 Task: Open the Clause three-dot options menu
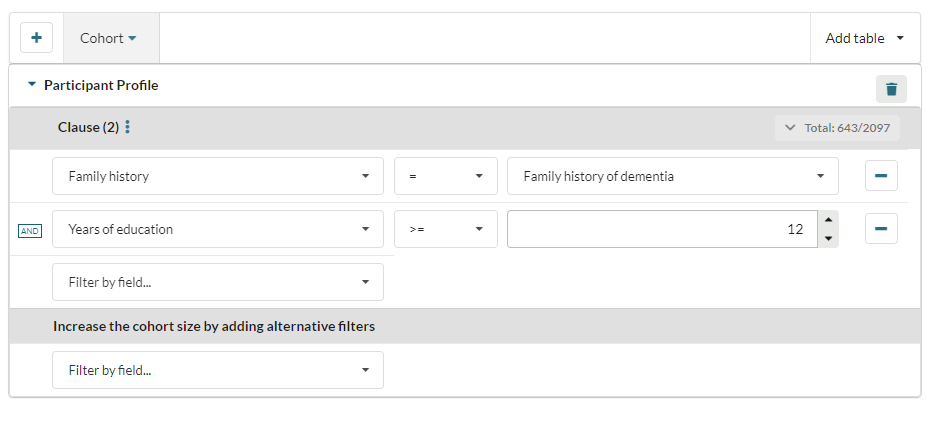[x=128, y=128]
